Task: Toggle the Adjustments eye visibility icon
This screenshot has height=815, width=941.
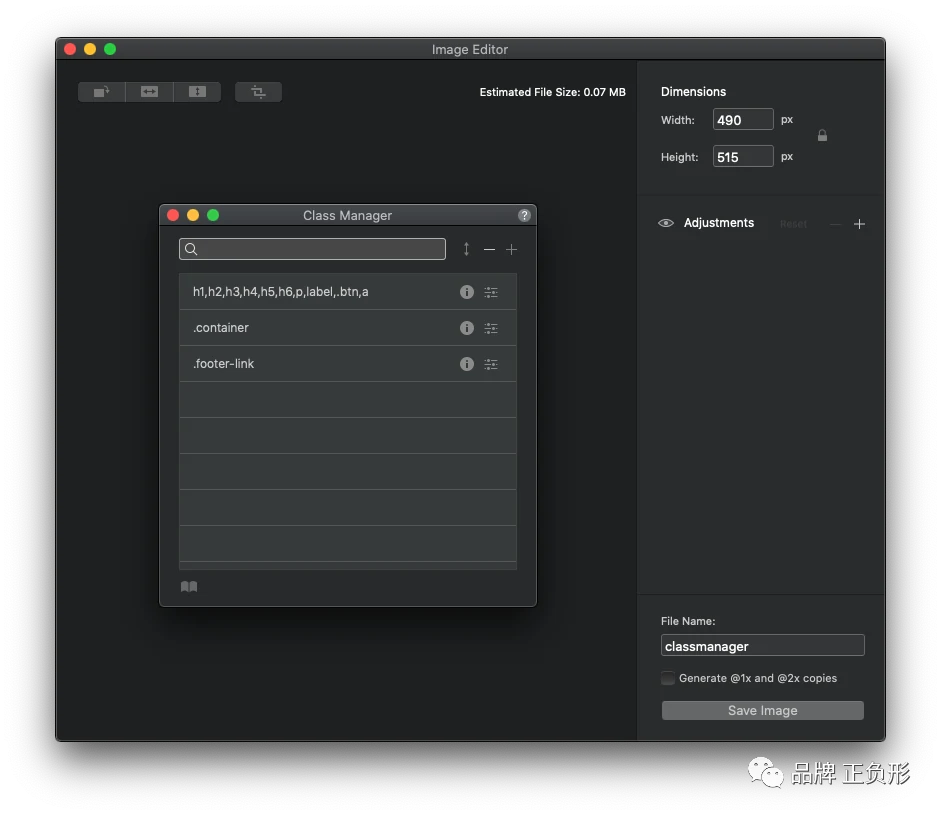Action: (x=666, y=223)
